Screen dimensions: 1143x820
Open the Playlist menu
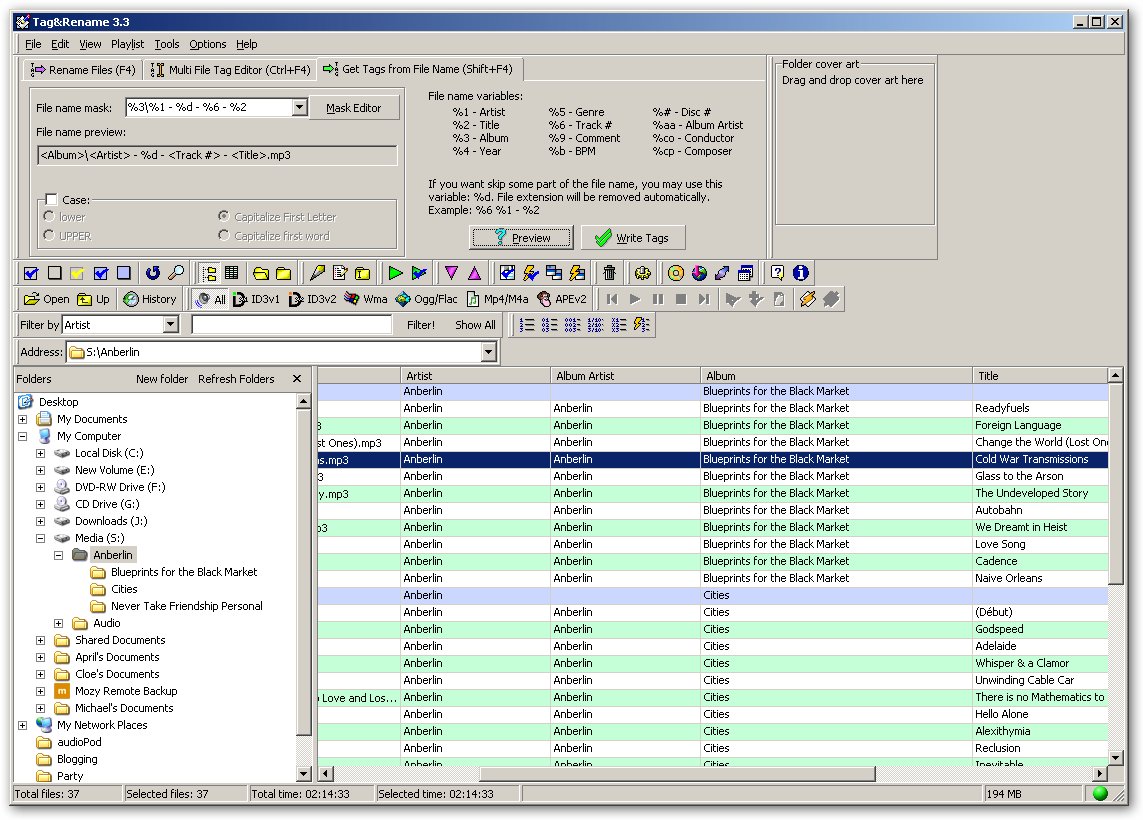[127, 44]
